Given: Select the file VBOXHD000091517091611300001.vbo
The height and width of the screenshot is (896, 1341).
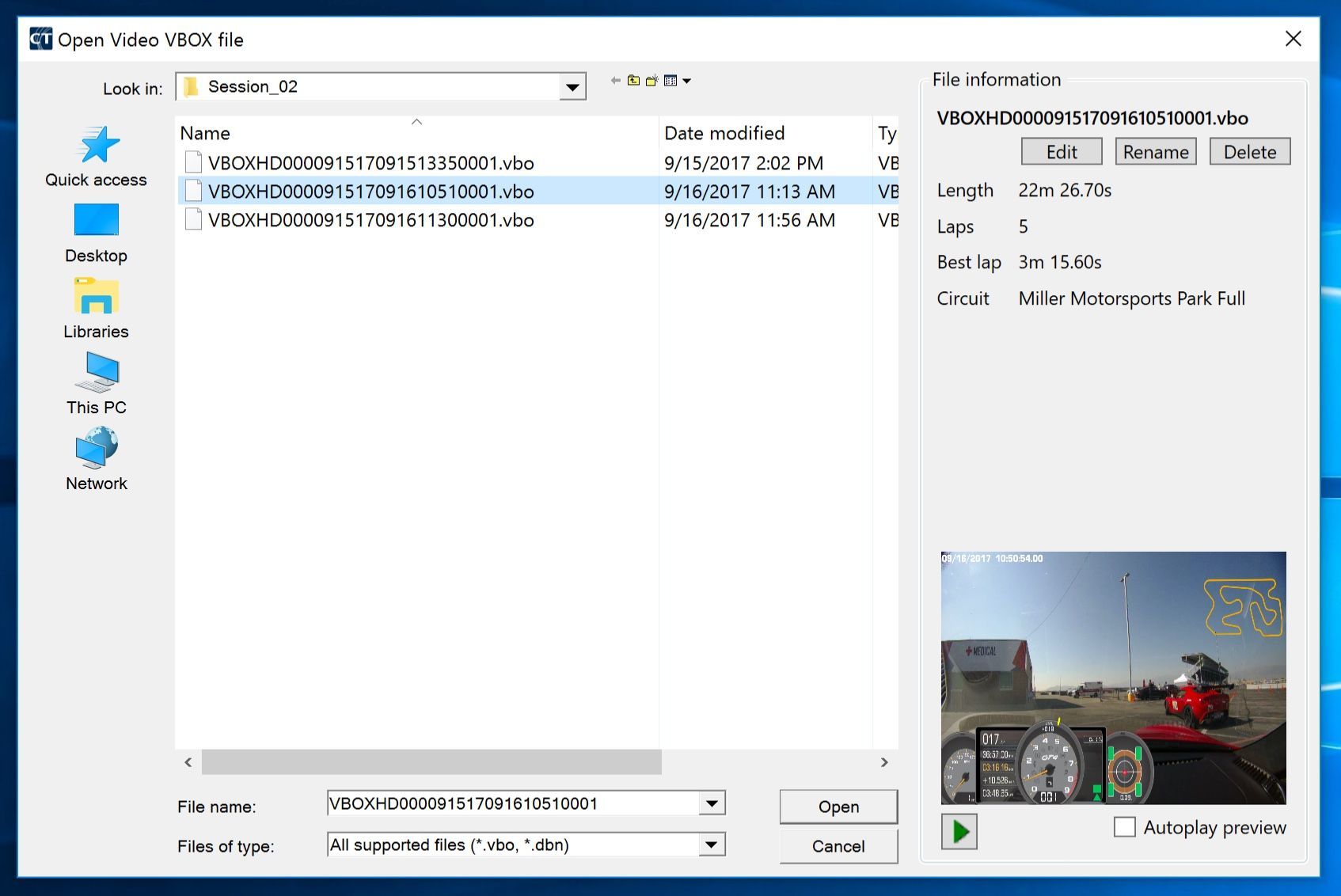Looking at the screenshot, I should click(370, 220).
